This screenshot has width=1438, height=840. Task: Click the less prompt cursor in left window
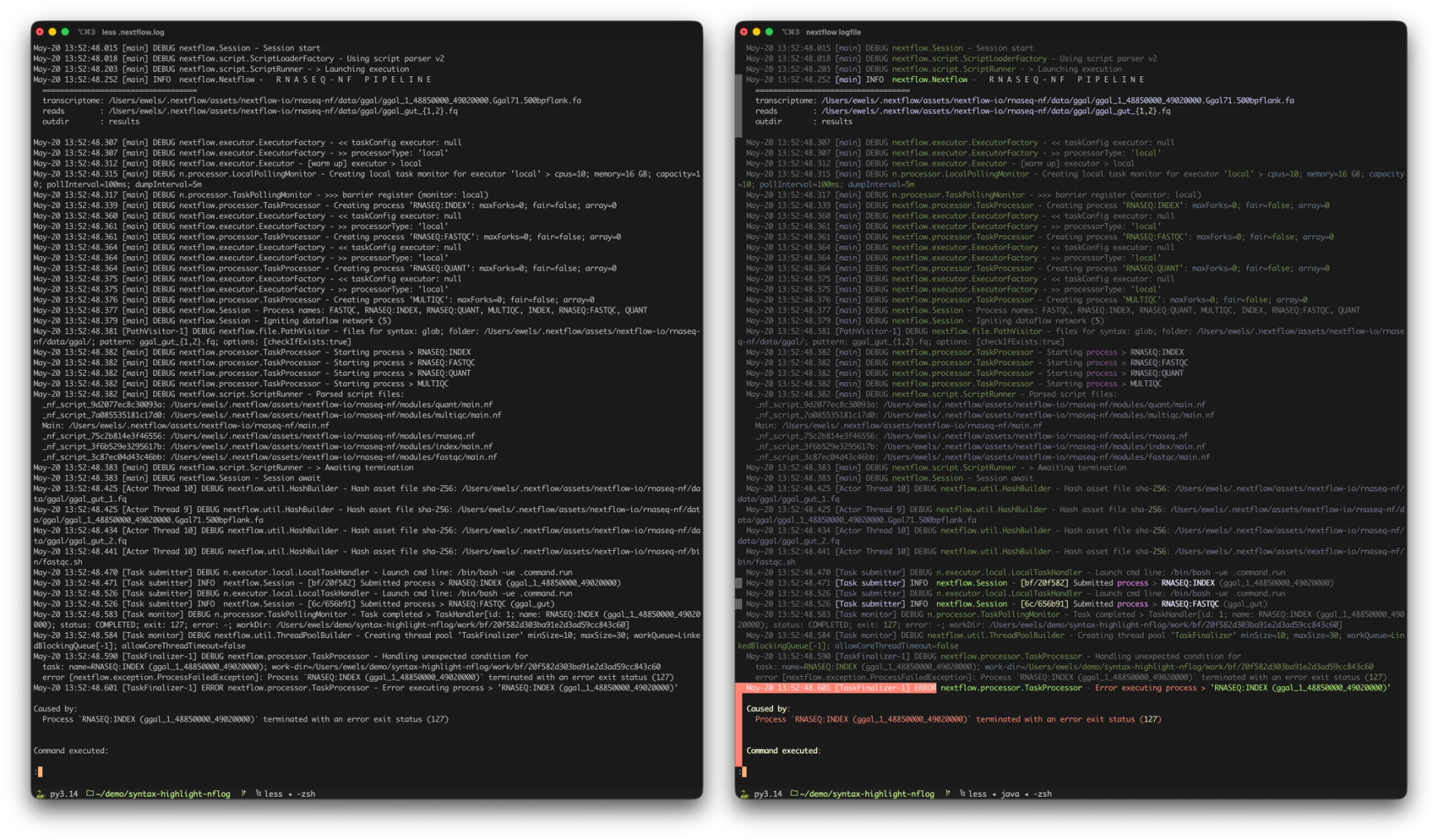point(40,771)
